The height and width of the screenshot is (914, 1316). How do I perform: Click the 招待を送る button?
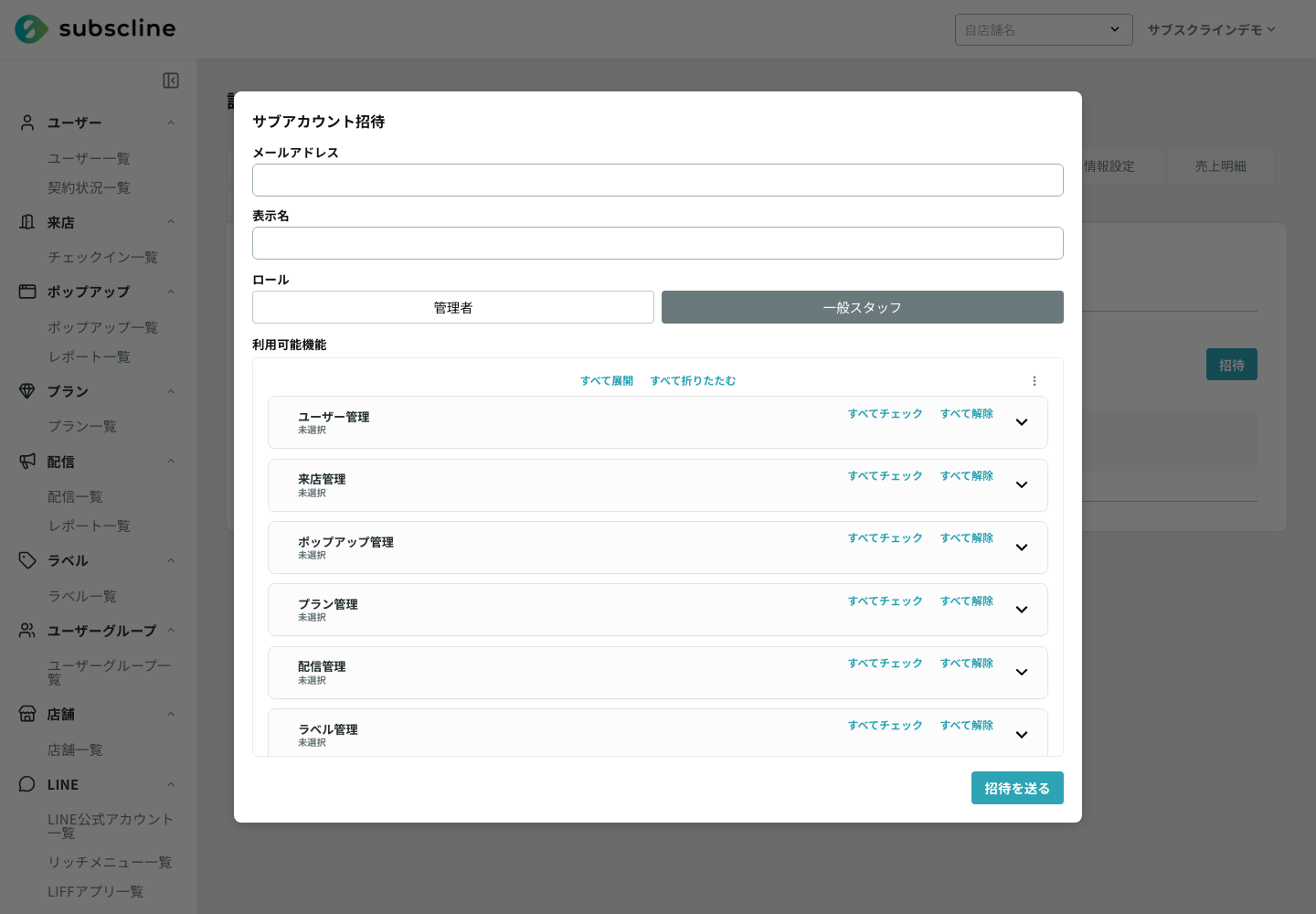tap(1017, 788)
